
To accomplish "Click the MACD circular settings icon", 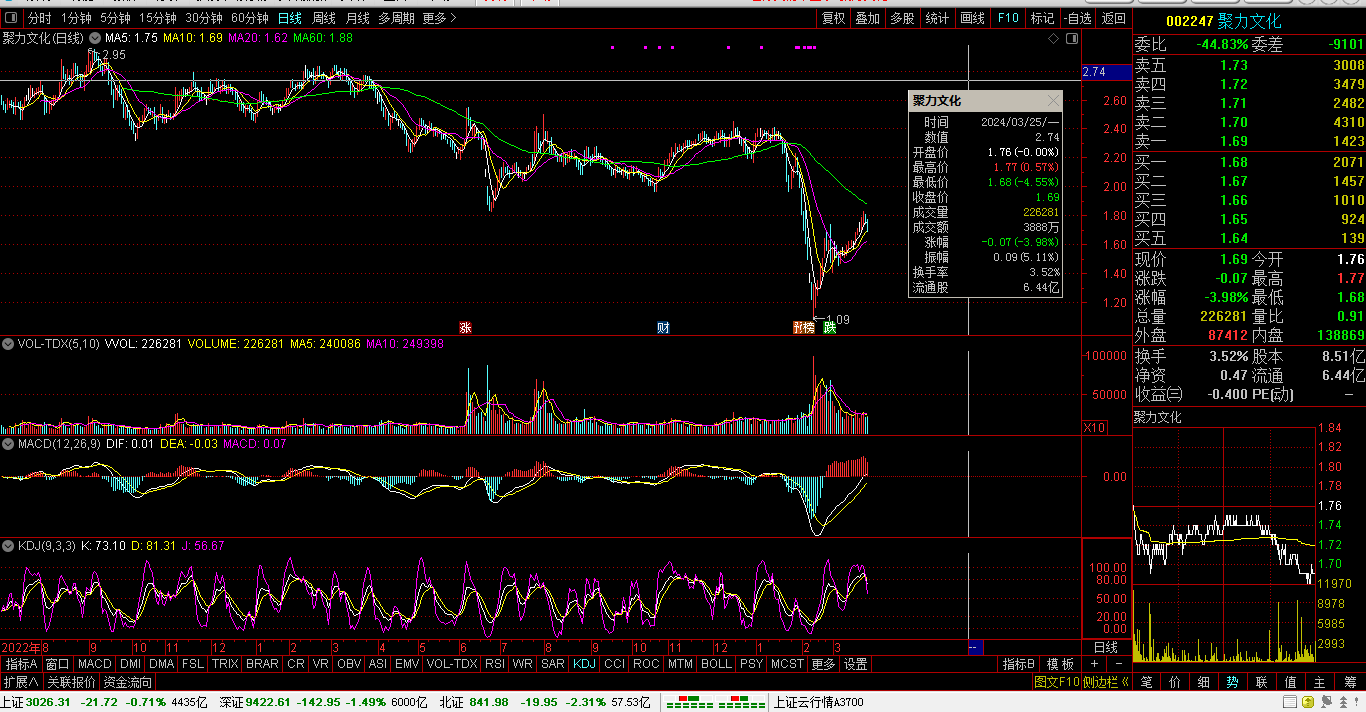I will tap(8, 443).
